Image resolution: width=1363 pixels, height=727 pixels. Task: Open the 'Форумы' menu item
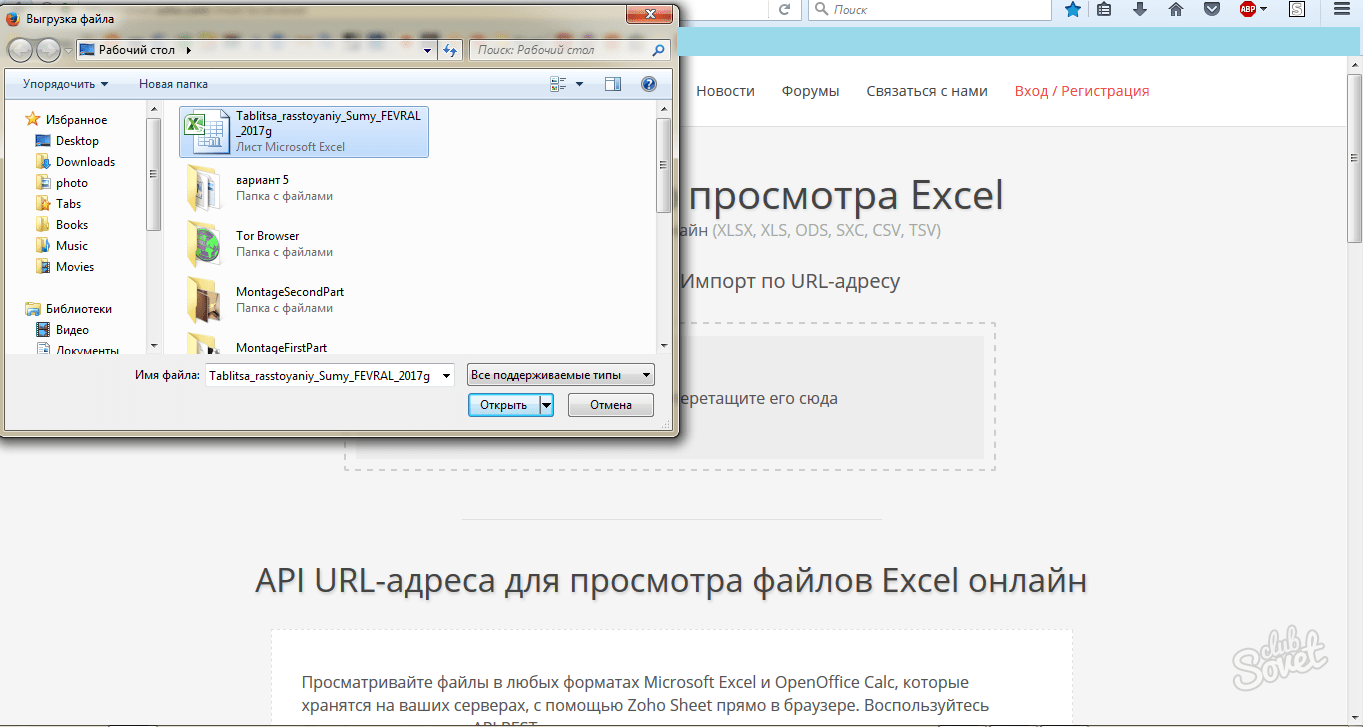tap(810, 91)
